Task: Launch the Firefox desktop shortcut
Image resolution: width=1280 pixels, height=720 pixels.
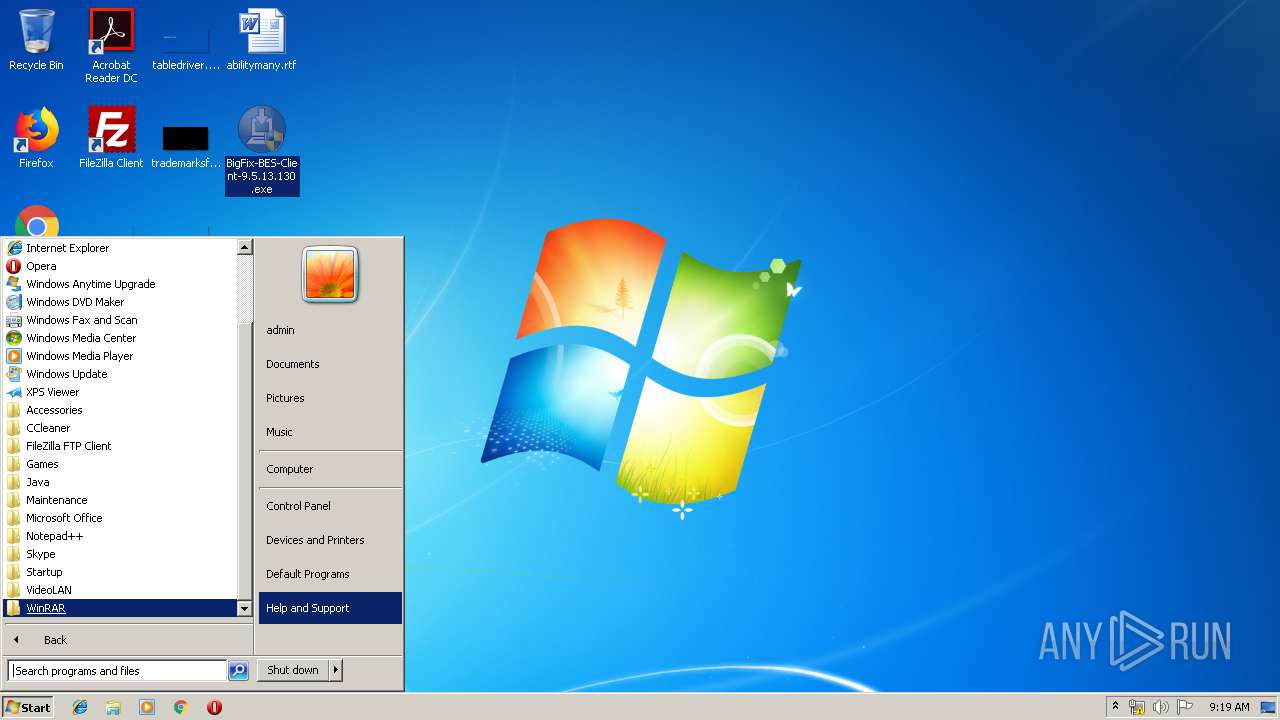Action: click(x=36, y=138)
